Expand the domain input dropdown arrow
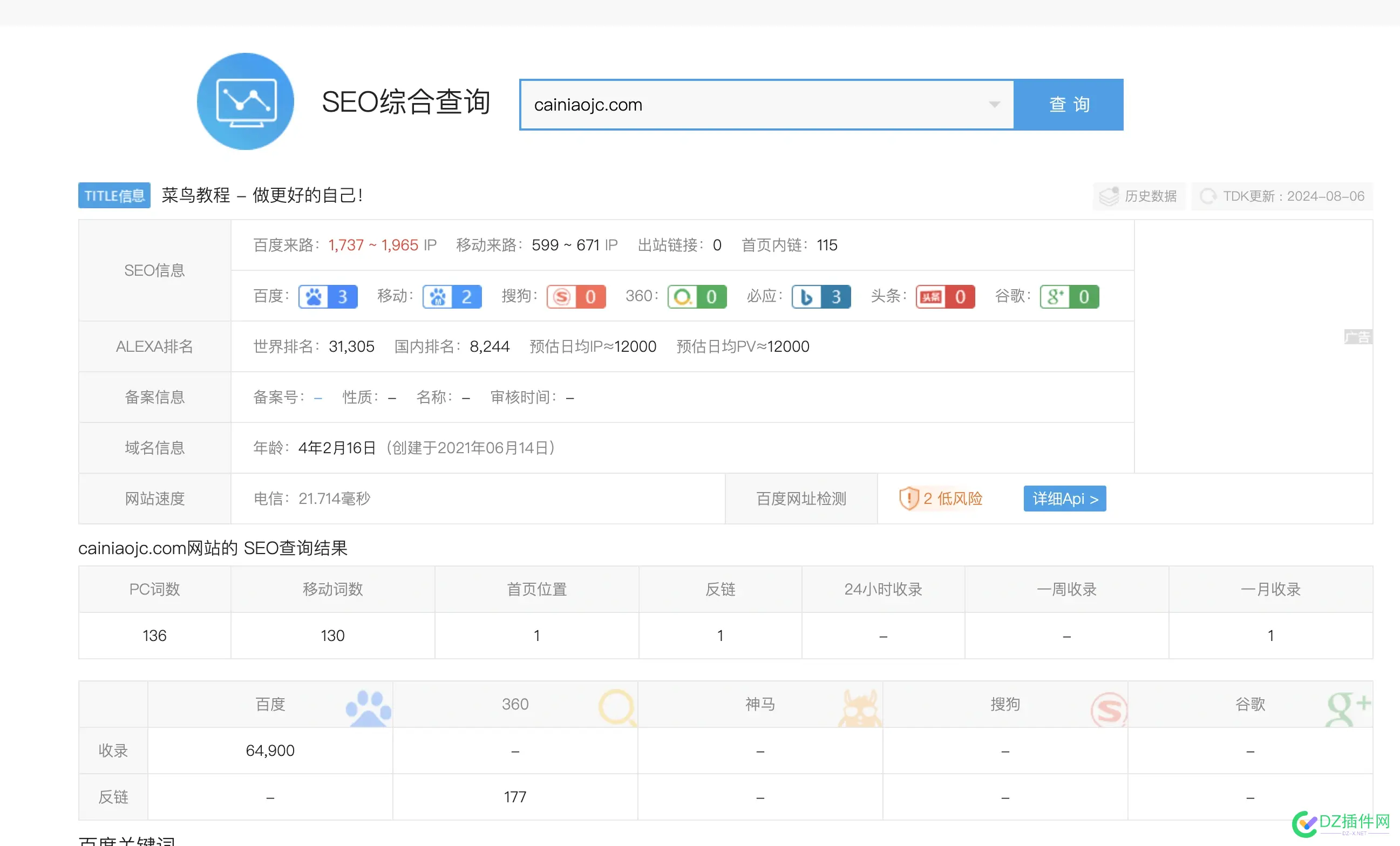The height and width of the screenshot is (846, 1400). (x=994, y=105)
